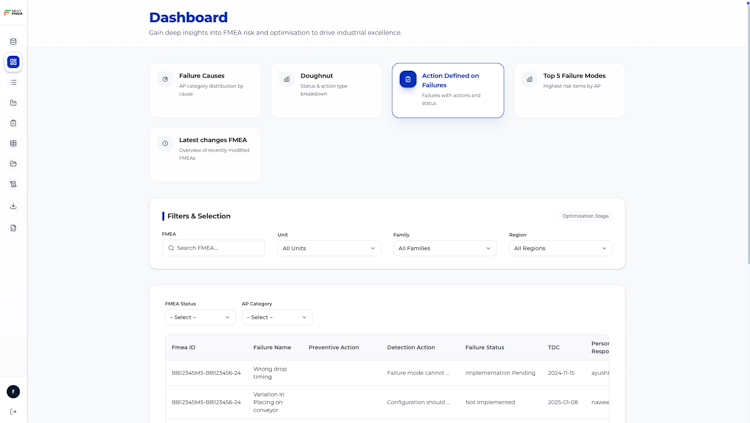Select the Top 5 Failure Modes card
This screenshot has width=750, height=423.
pos(569,90)
